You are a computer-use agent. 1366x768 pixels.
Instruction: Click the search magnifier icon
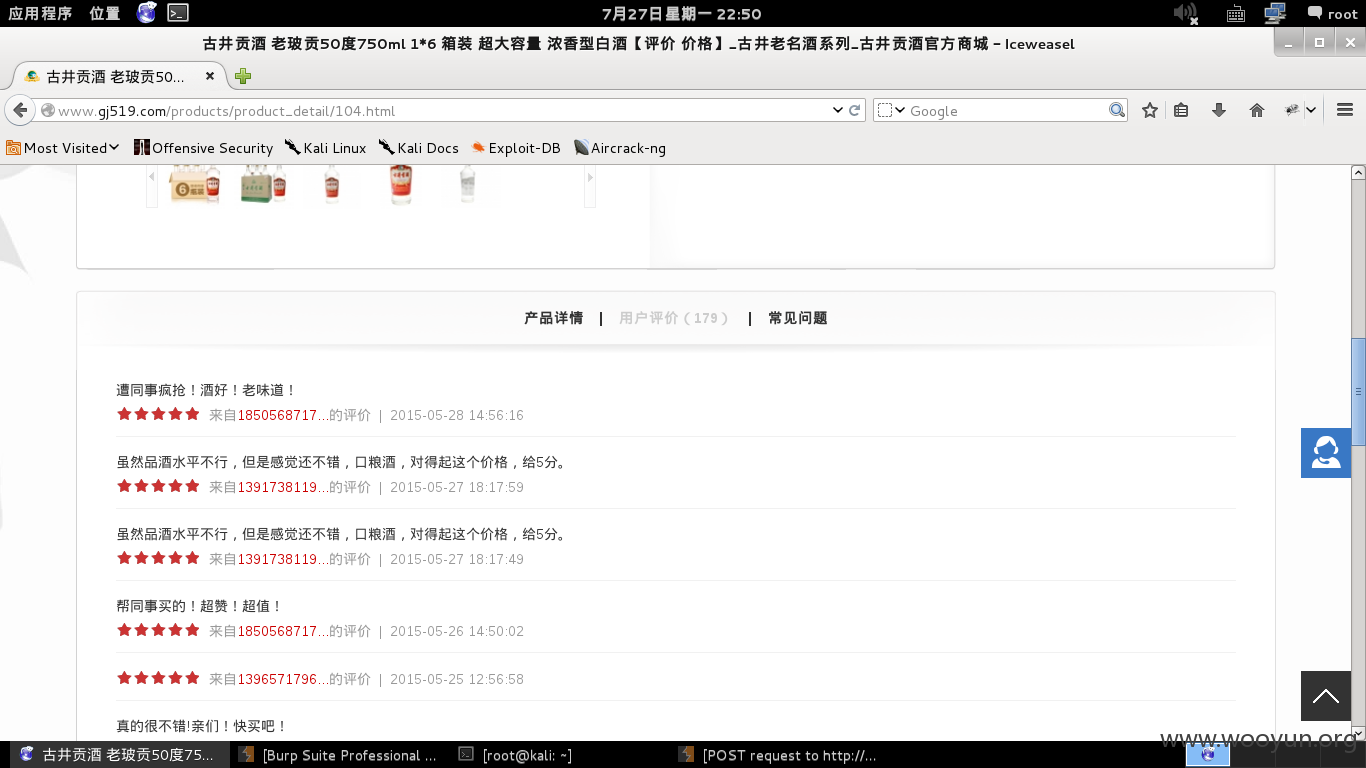(x=1117, y=111)
